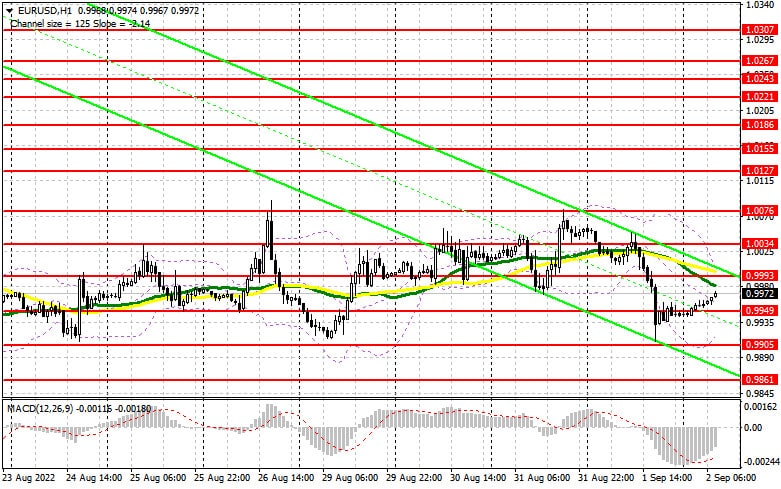Screen dimensions: 781x489
Task: Select the 0.9949 support level label
Action: click(759, 311)
